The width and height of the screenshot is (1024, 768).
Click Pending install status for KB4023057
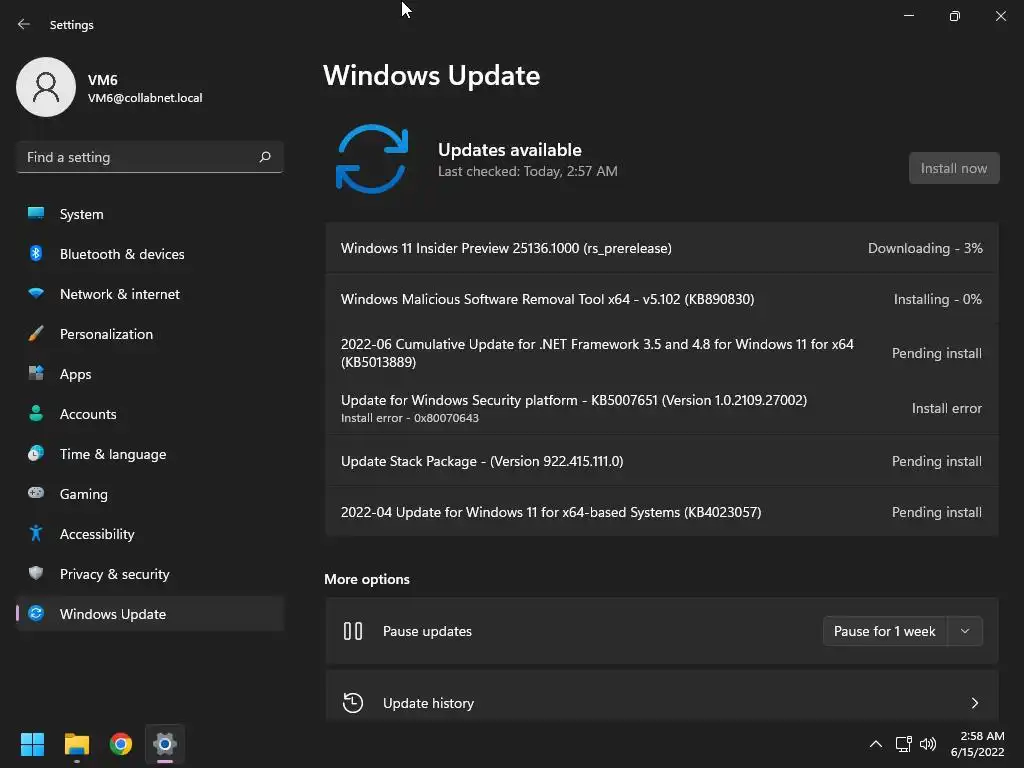pos(936,512)
